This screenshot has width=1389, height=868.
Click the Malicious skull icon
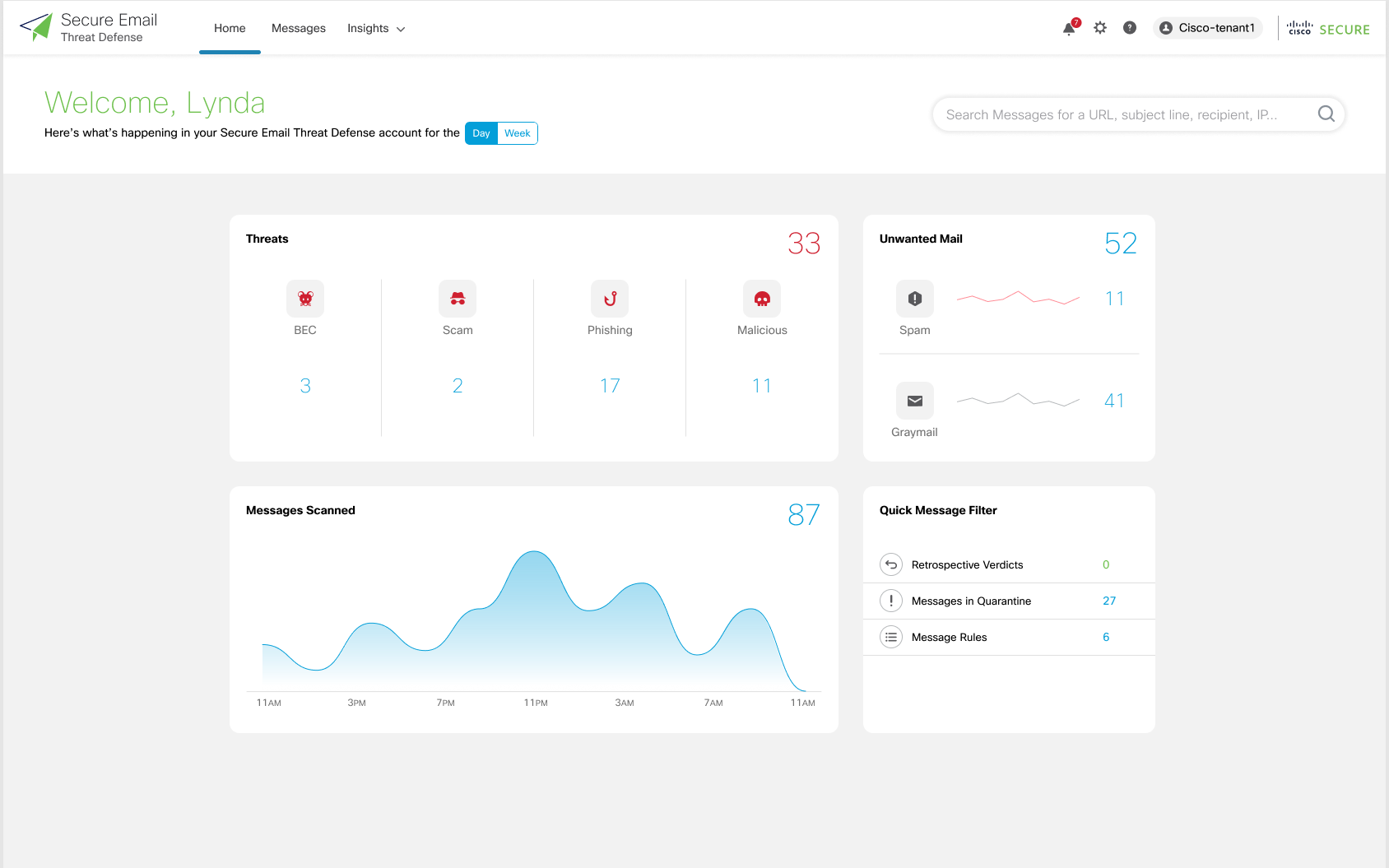pyautogui.click(x=762, y=299)
